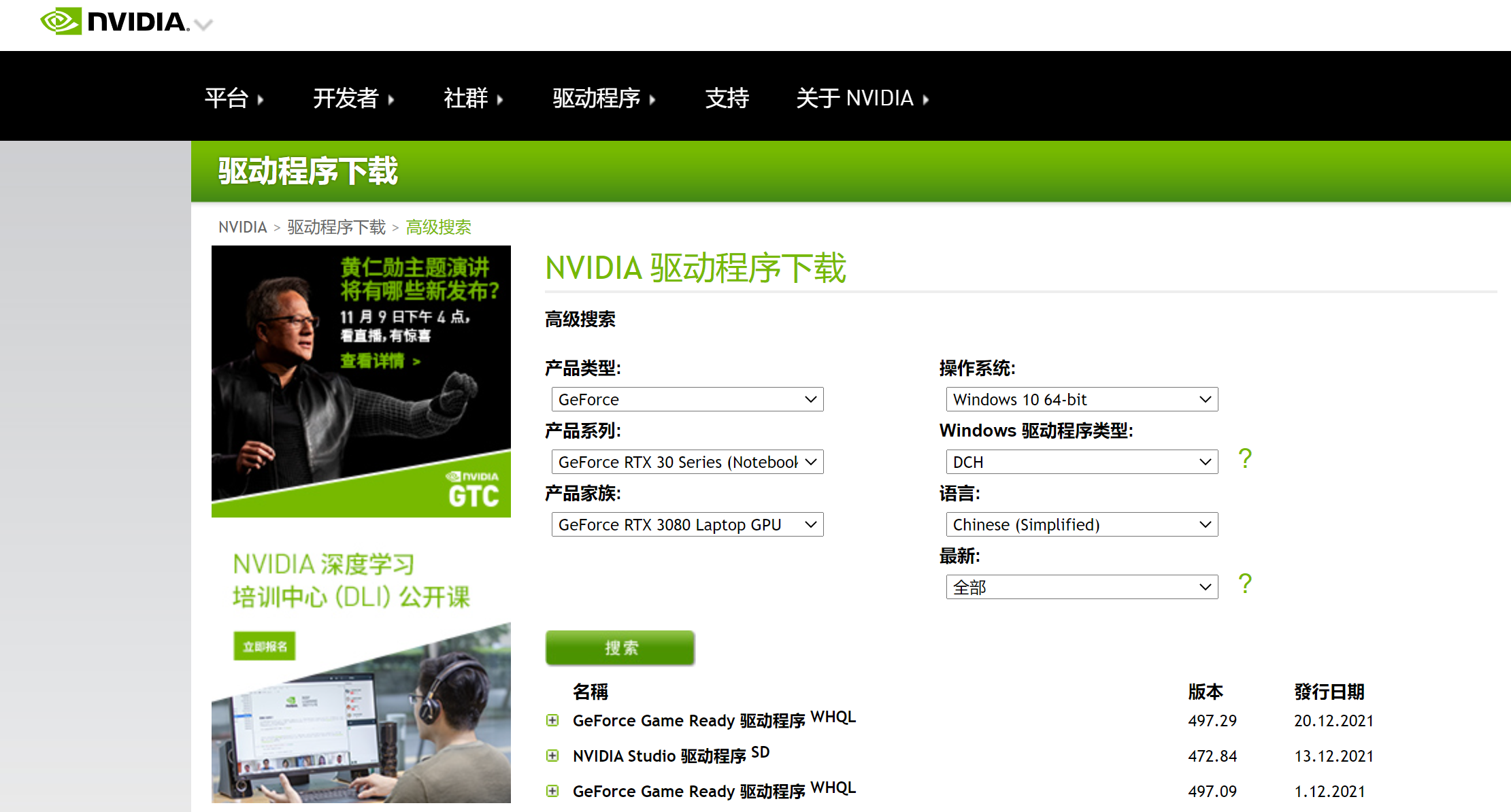Image resolution: width=1511 pixels, height=812 pixels.
Task: Click version number 497.29
Action: coord(1212,721)
